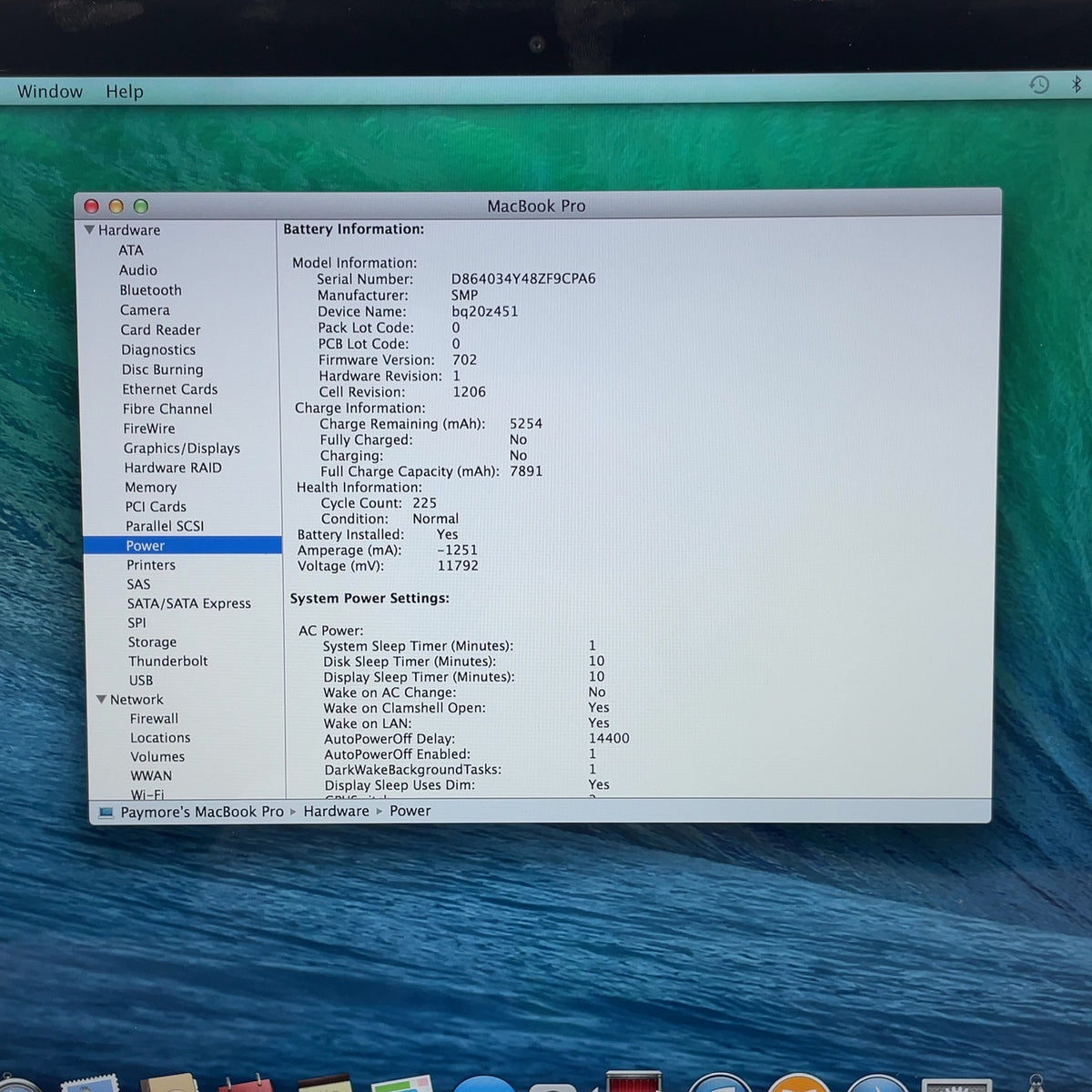Select PCI Cards in the sidebar
The width and height of the screenshot is (1092, 1092).
156,507
